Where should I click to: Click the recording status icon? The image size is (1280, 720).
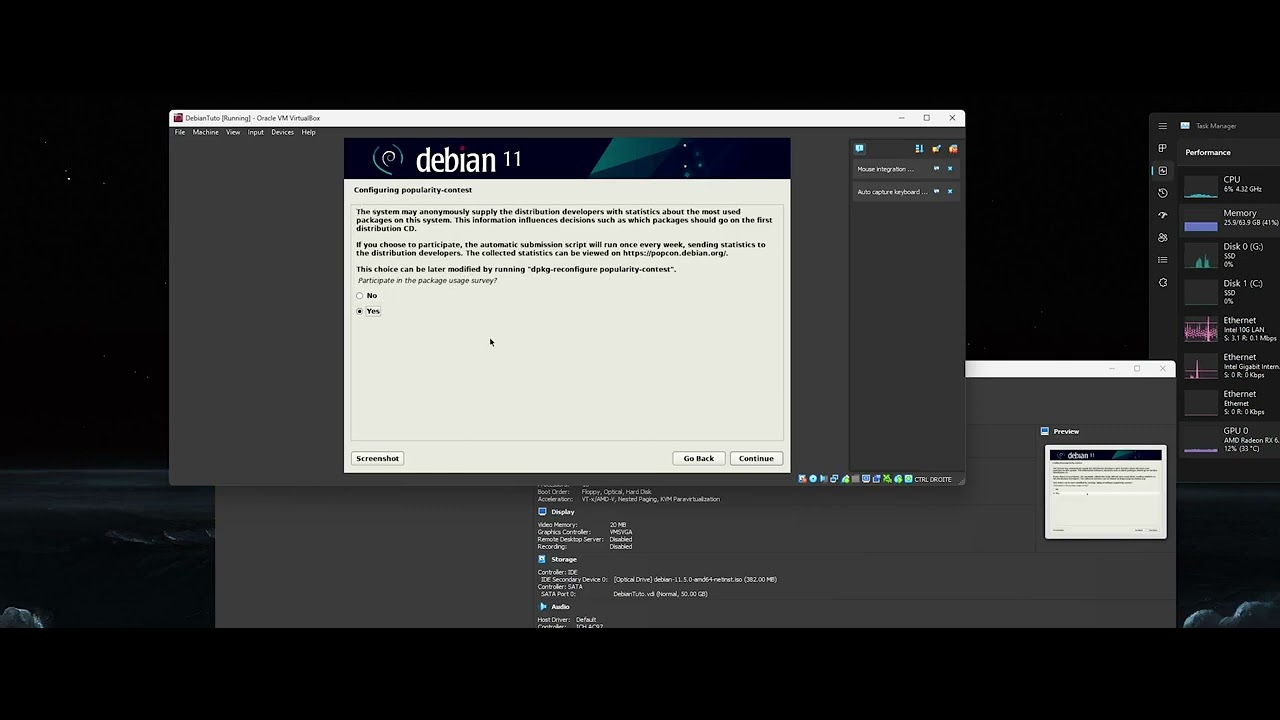coord(876,479)
